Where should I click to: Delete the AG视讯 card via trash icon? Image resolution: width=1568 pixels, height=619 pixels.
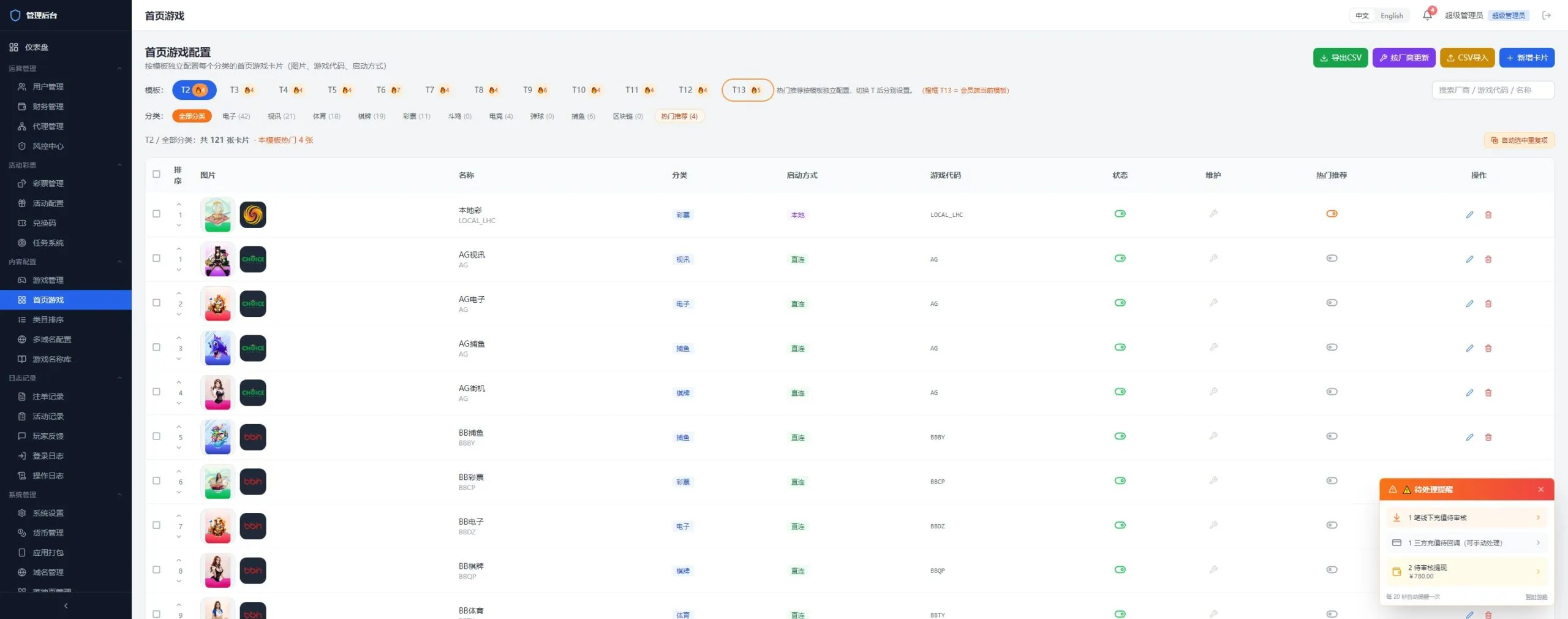coord(1488,259)
